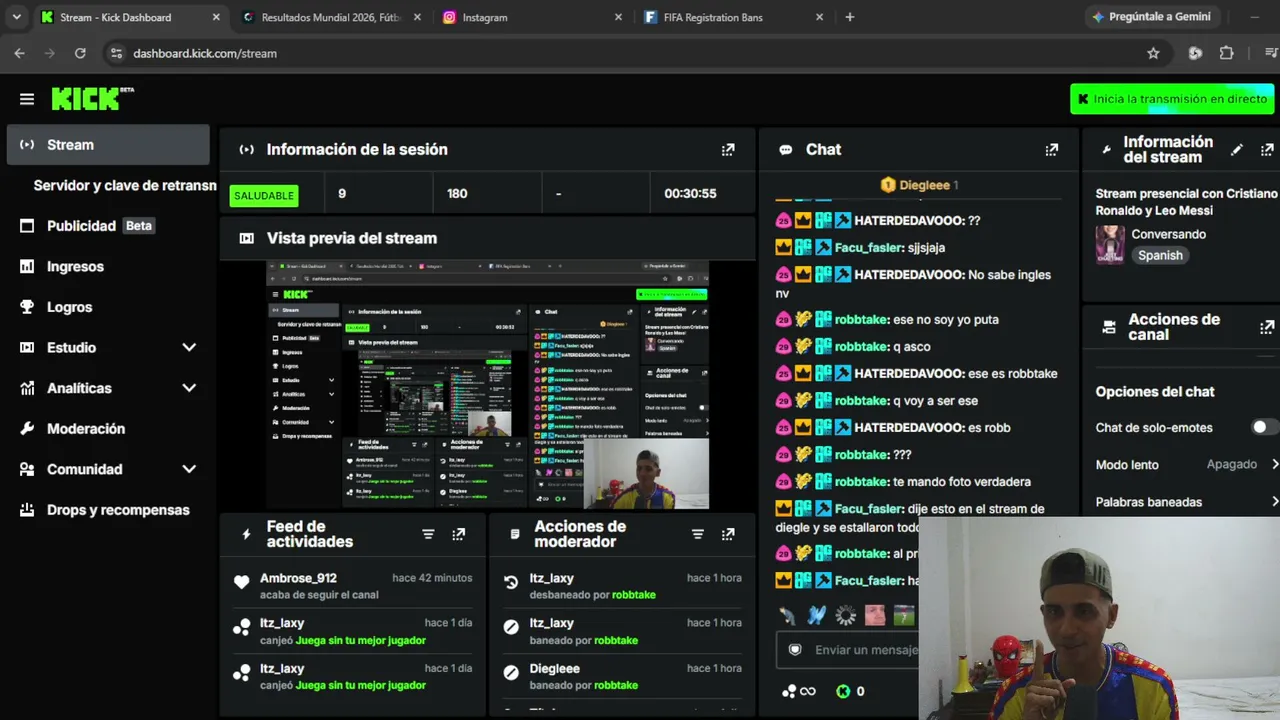1280x720 pixels.
Task: Click the Conversando category thumbnail
Action: 1110,244
